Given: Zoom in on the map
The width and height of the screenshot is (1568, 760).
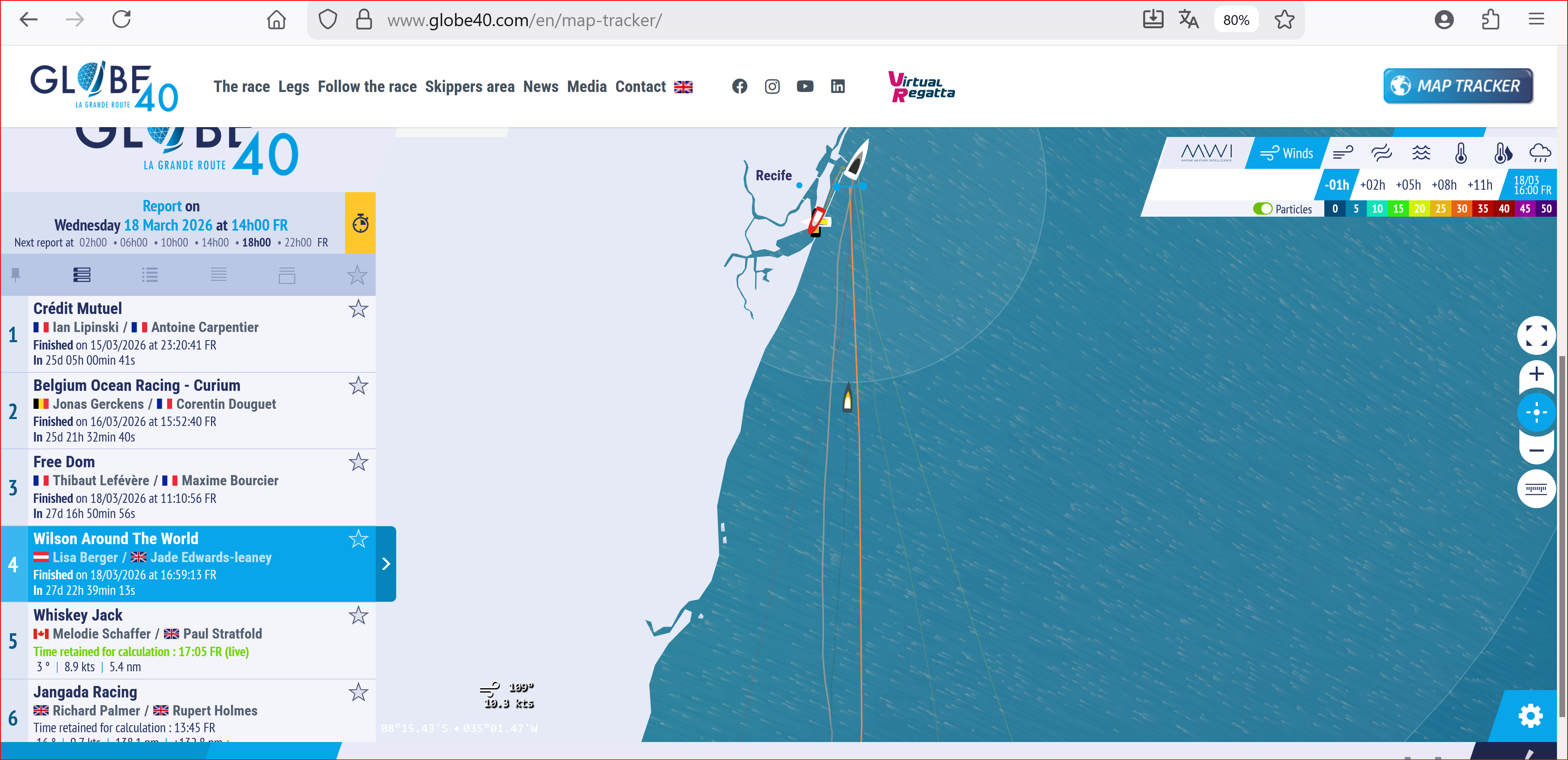Looking at the screenshot, I should (x=1536, y=374).
